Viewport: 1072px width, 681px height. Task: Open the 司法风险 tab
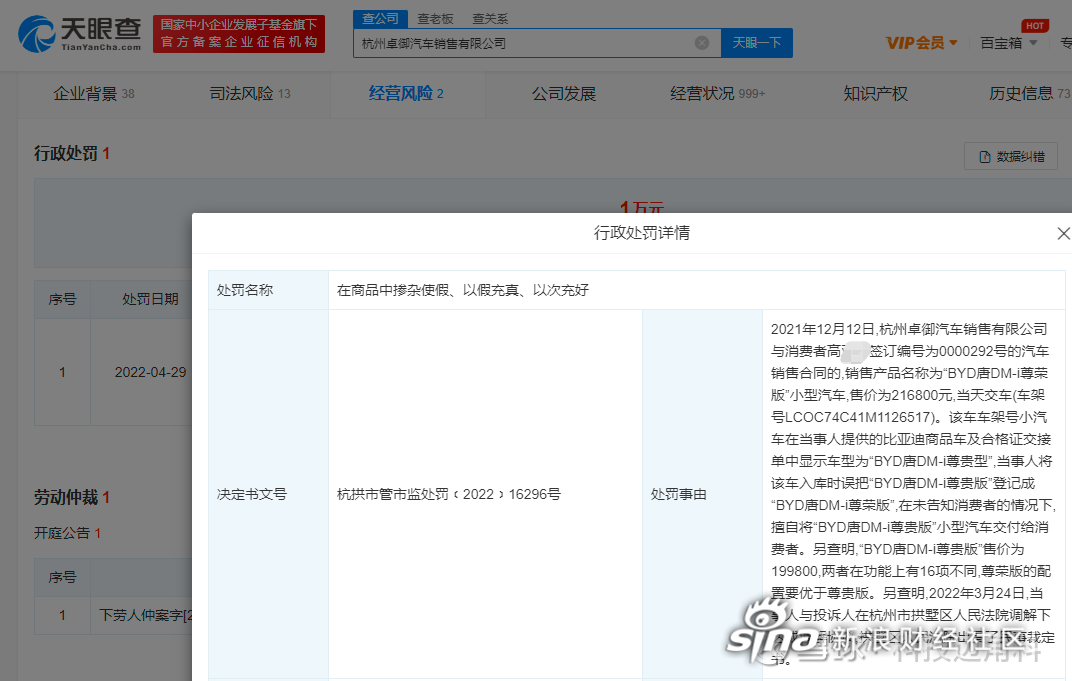coord(250,94)
